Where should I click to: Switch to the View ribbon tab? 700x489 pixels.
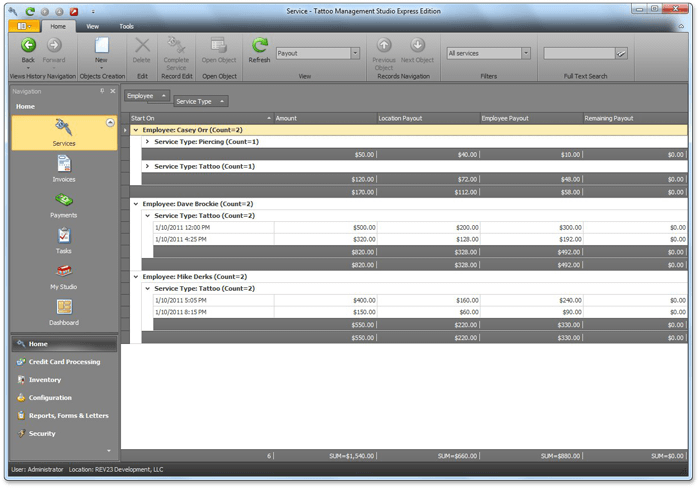point(92,26)
